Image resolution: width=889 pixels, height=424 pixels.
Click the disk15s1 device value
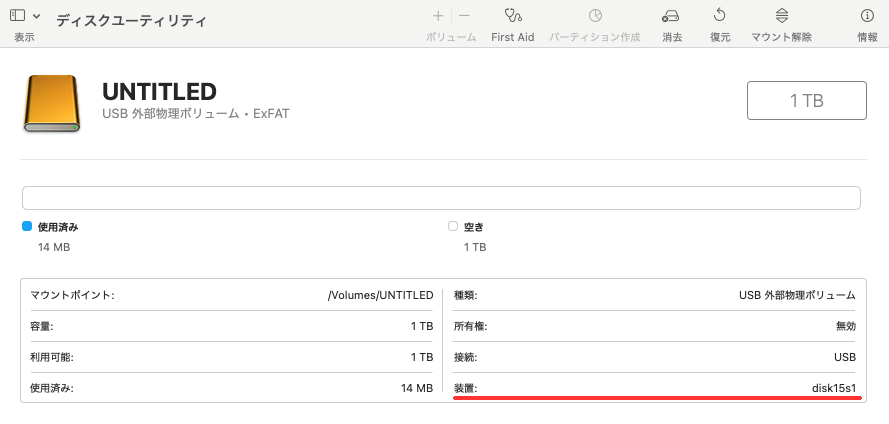[833, 387]
